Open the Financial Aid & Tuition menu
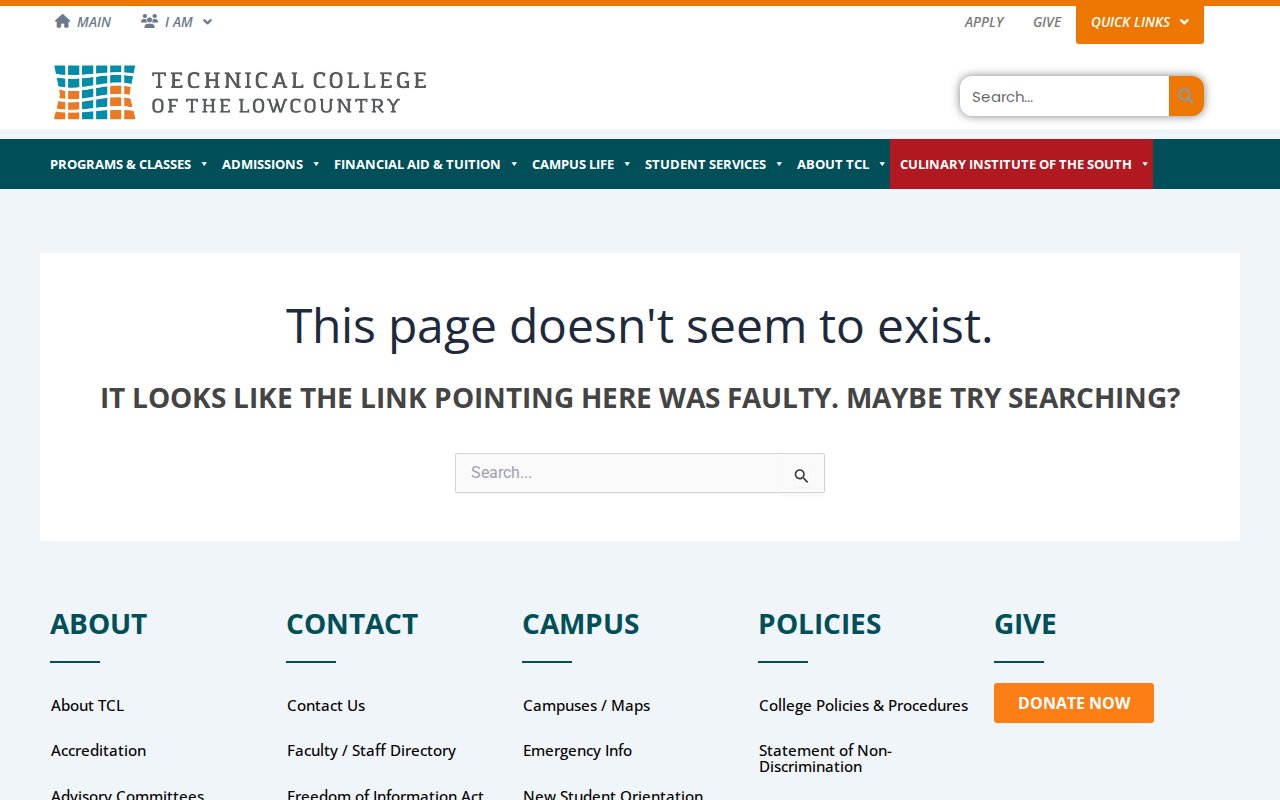Image resolution: width=1280 pixels, height=800 pixels. coord(417,165)
